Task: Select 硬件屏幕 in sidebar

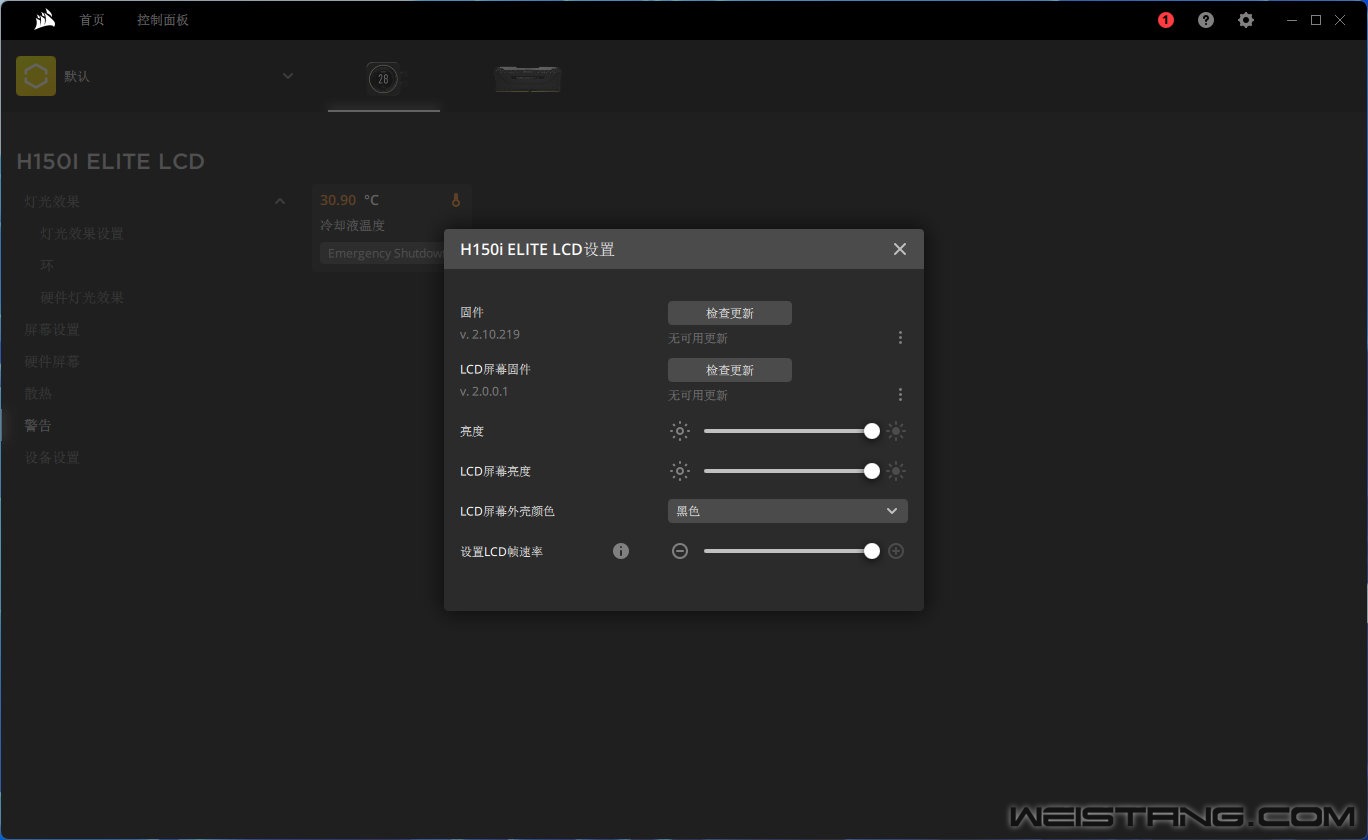Action: point(52,361)
